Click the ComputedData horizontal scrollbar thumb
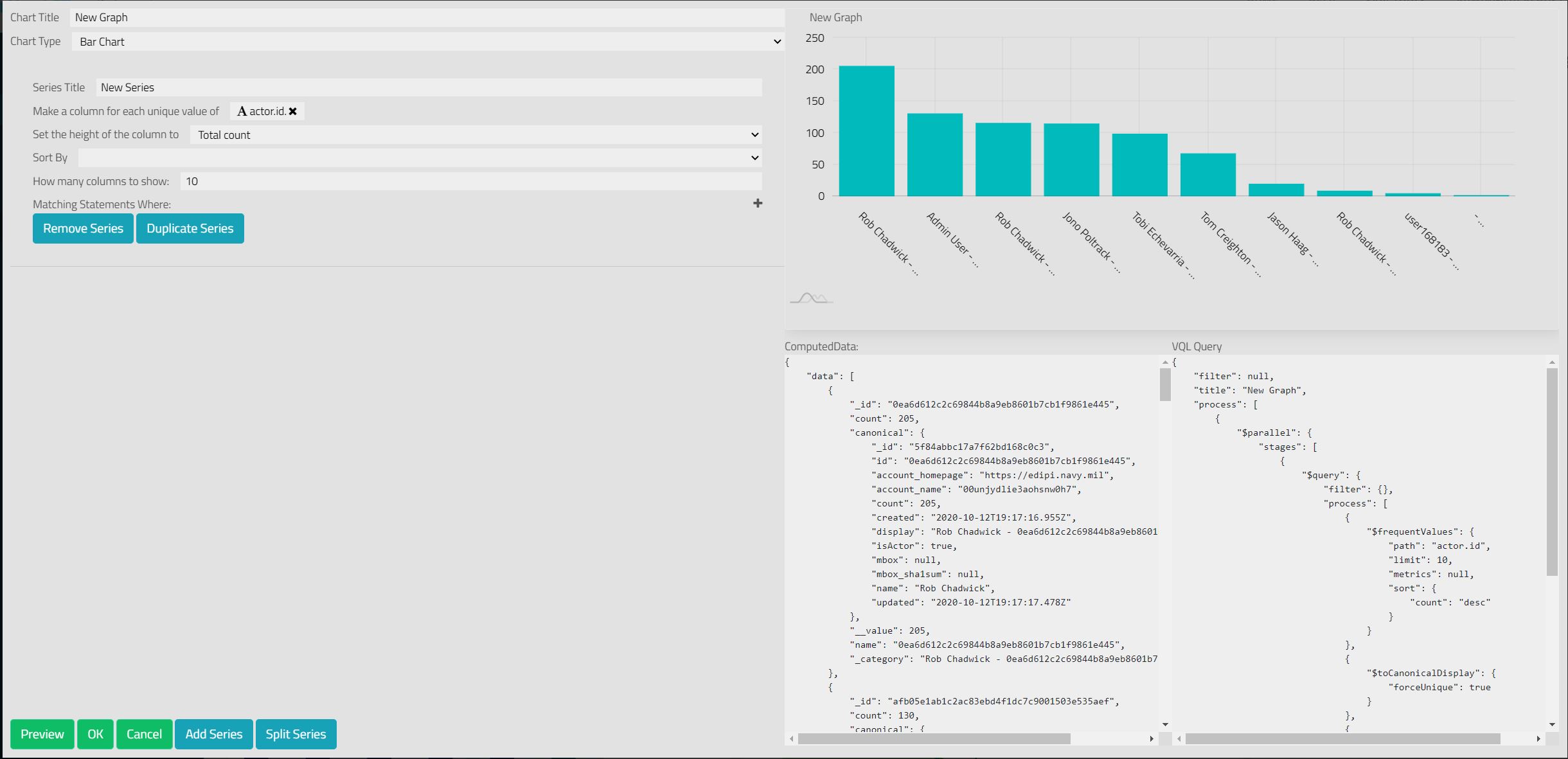The height and width of the screenshot is (759, 1568). [x=934, y=739]
